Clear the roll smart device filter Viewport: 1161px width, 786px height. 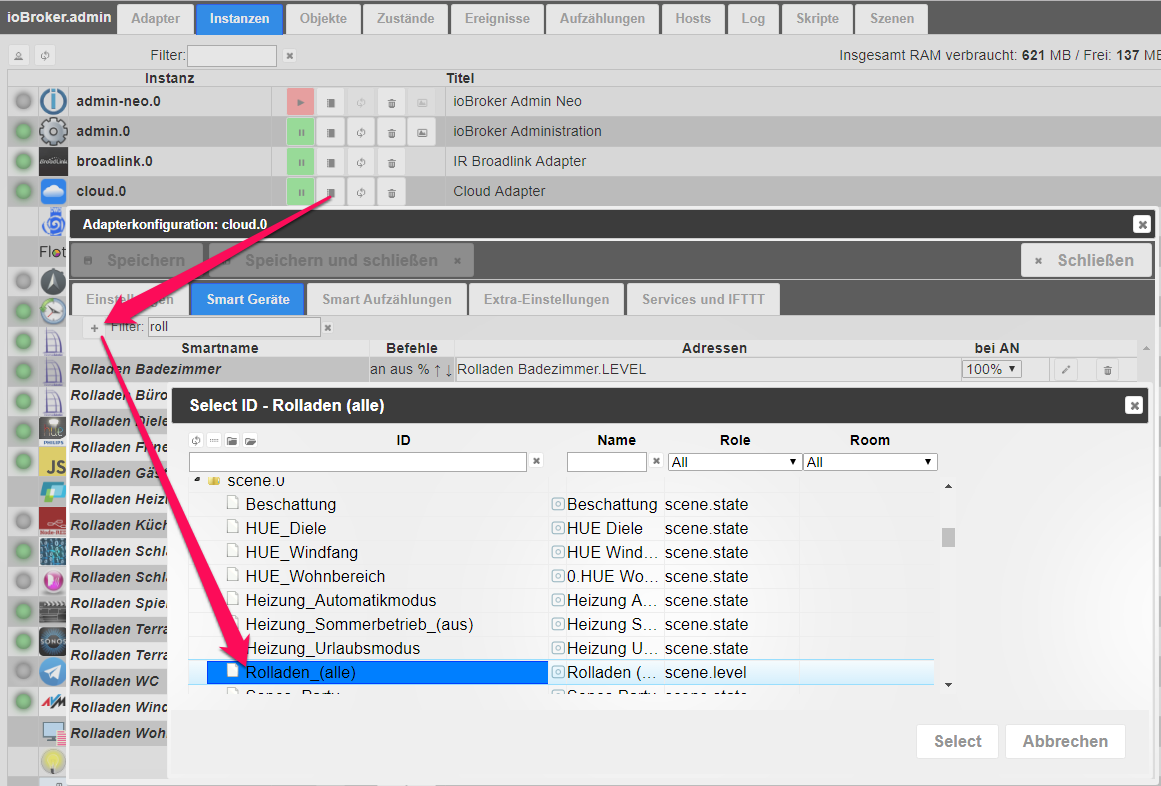coord(327,328)
